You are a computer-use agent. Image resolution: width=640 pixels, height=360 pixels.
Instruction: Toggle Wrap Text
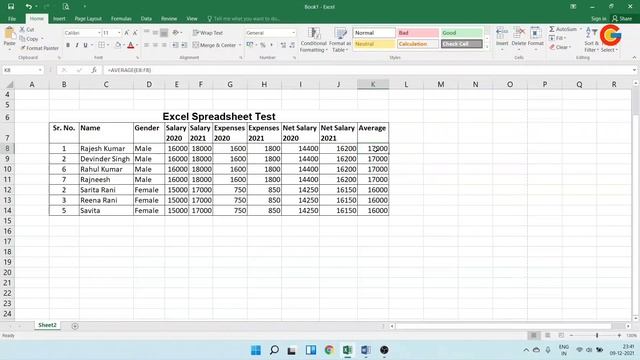208,33
